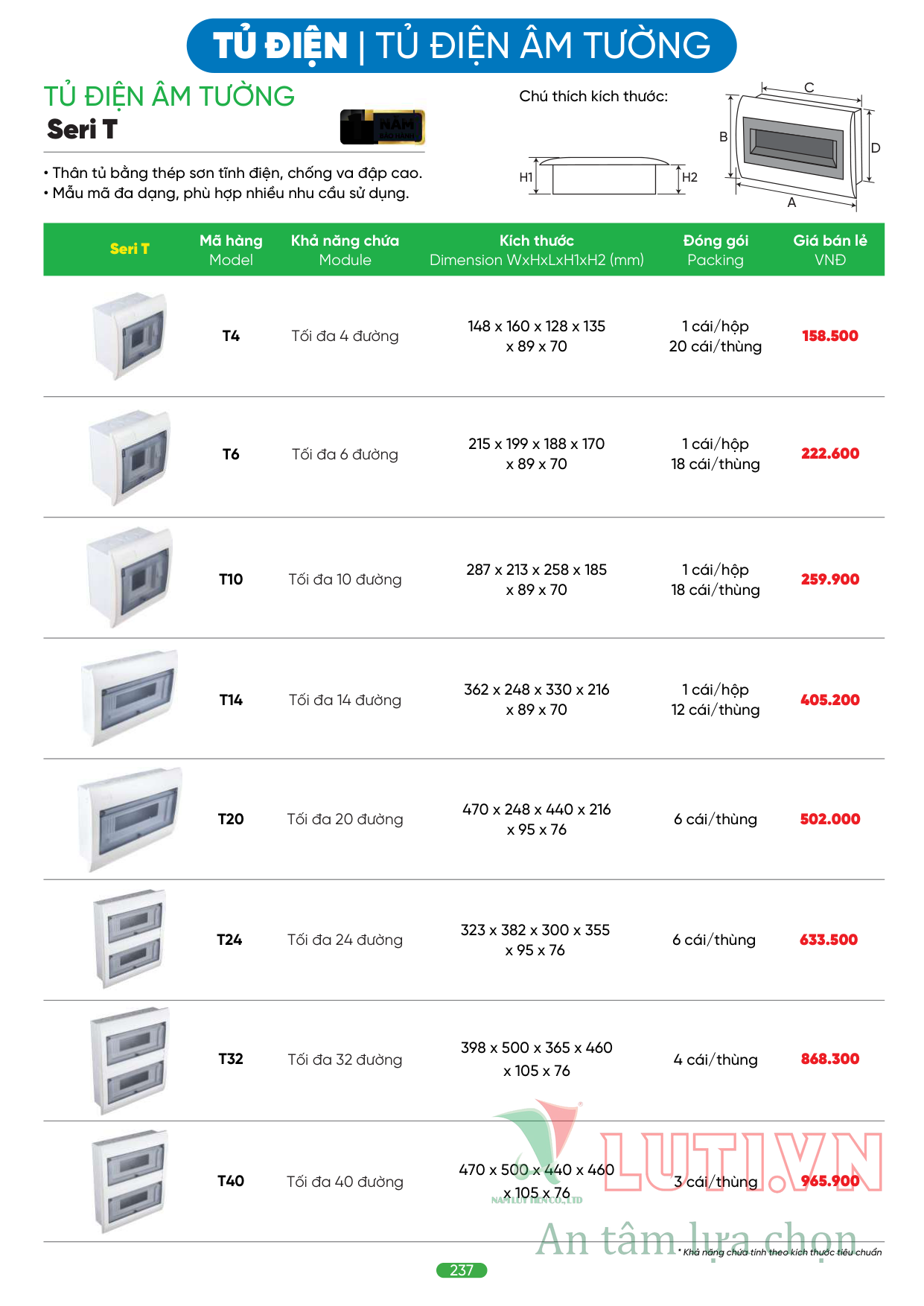
Task: Click the T40 cabinet product image
Action: 130,1182
